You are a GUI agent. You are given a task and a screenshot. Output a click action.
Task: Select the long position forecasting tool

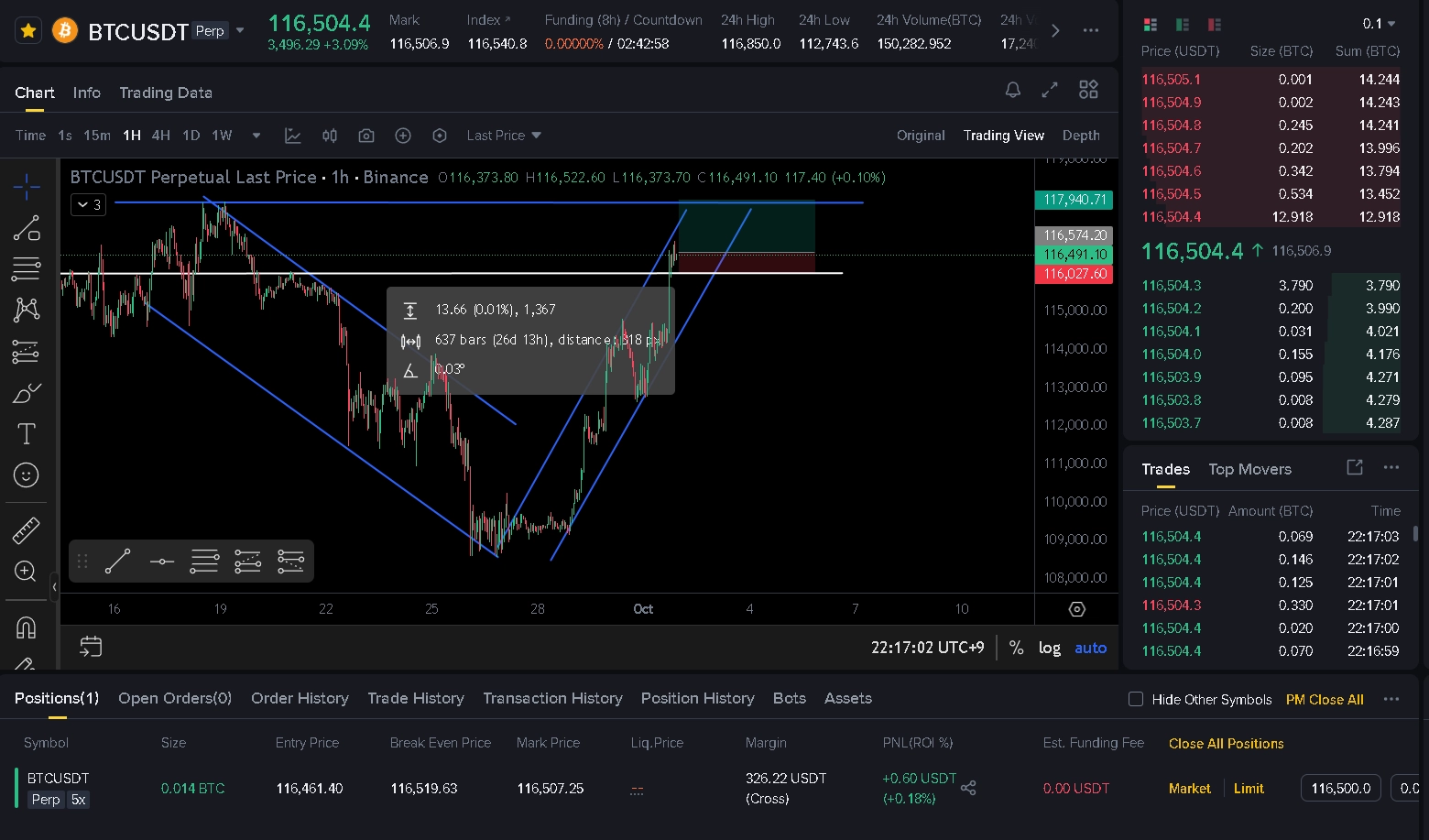coord(27,352)
